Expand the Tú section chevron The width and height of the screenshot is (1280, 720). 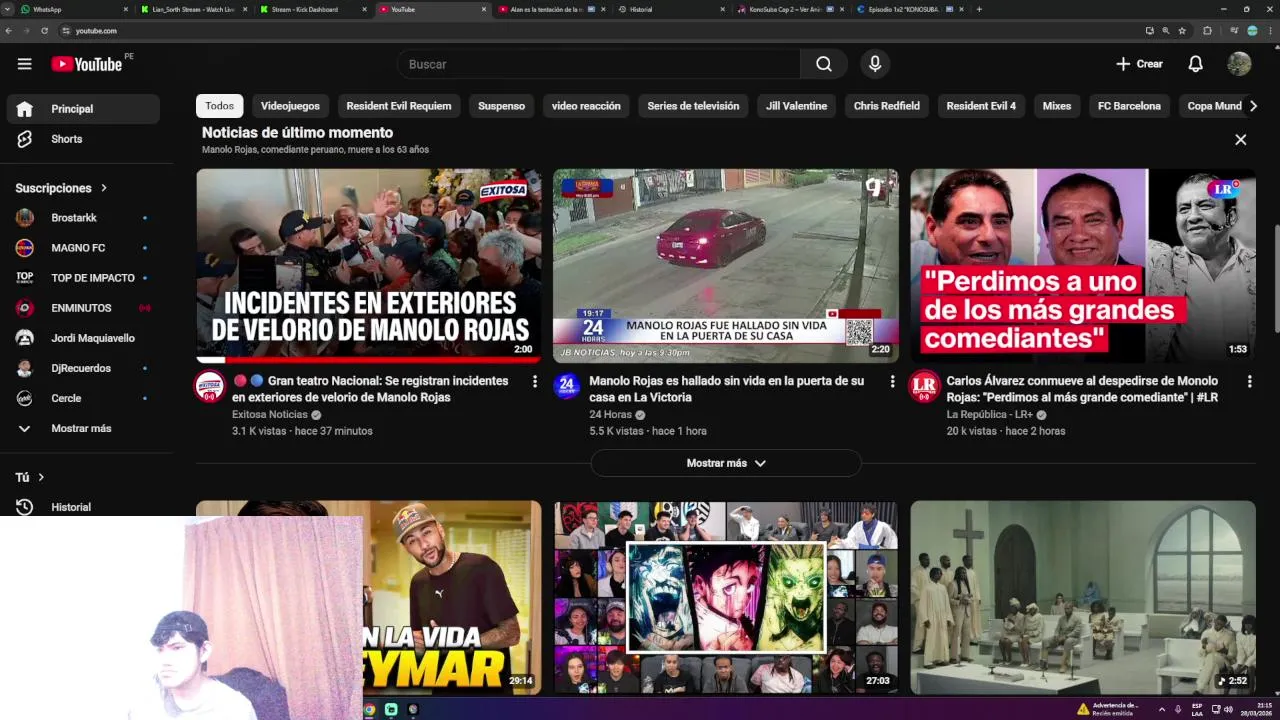coord(41,478)
